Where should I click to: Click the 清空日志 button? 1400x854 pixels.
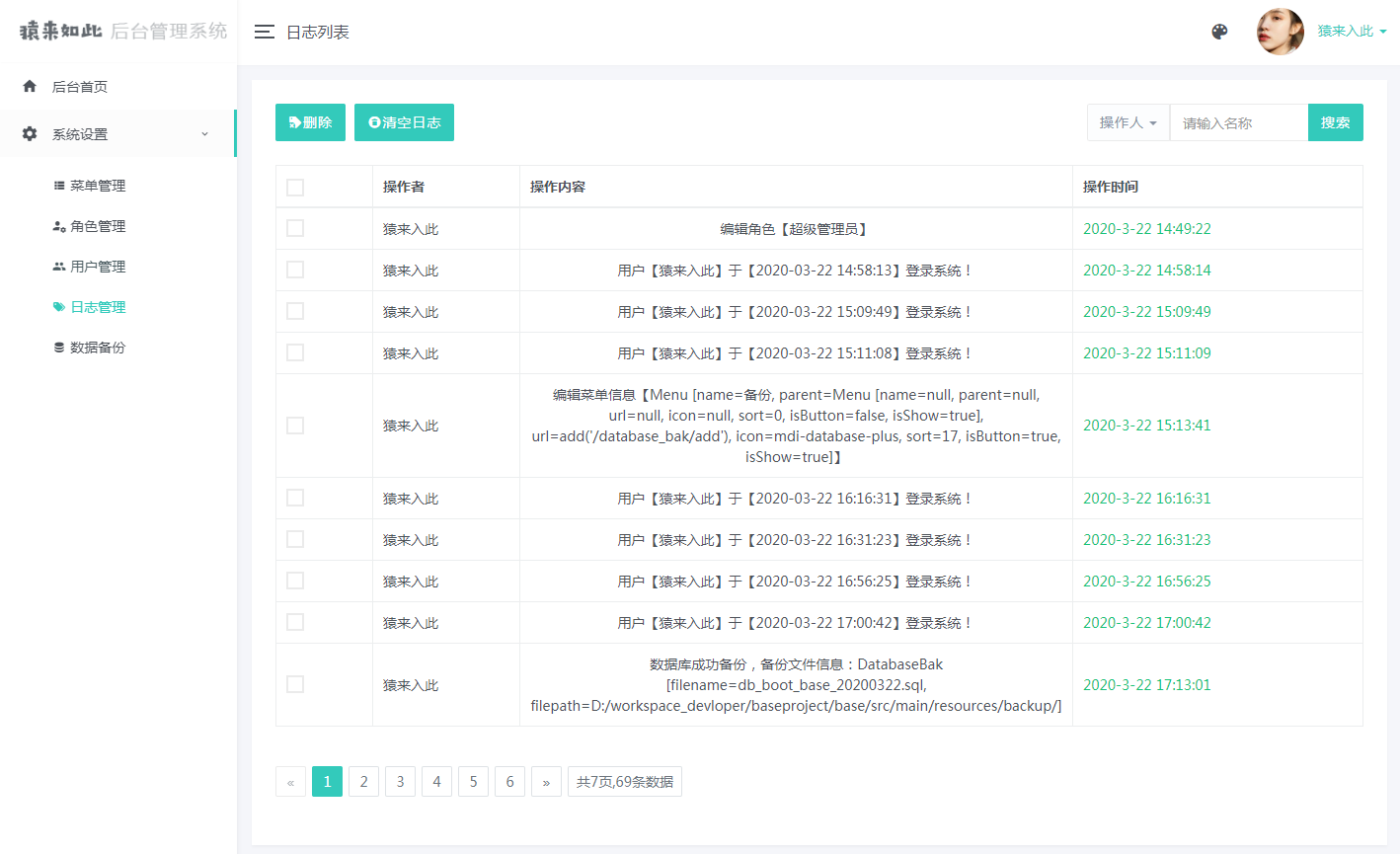coord(404,122)
